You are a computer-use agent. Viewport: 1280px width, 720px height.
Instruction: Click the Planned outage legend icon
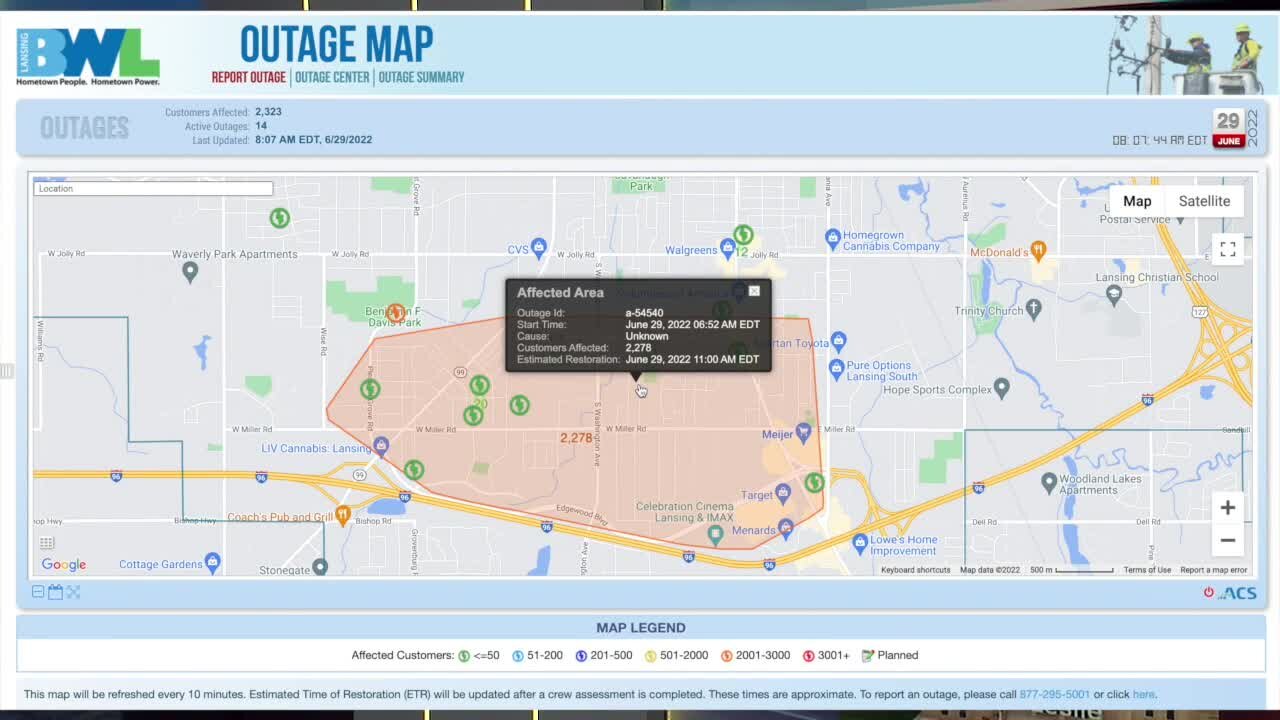868,656
